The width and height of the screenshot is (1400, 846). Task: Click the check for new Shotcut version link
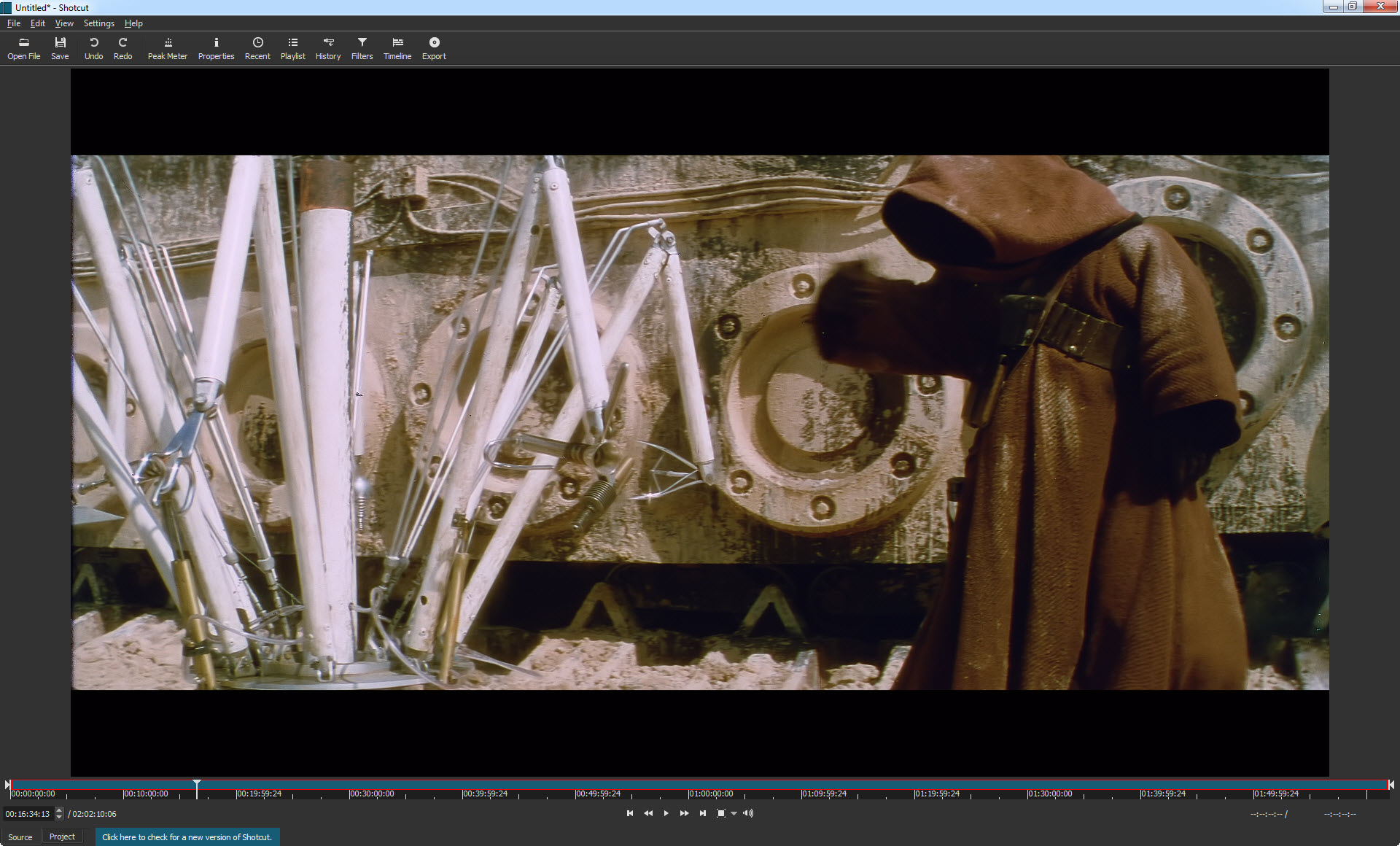click(187, 837)
